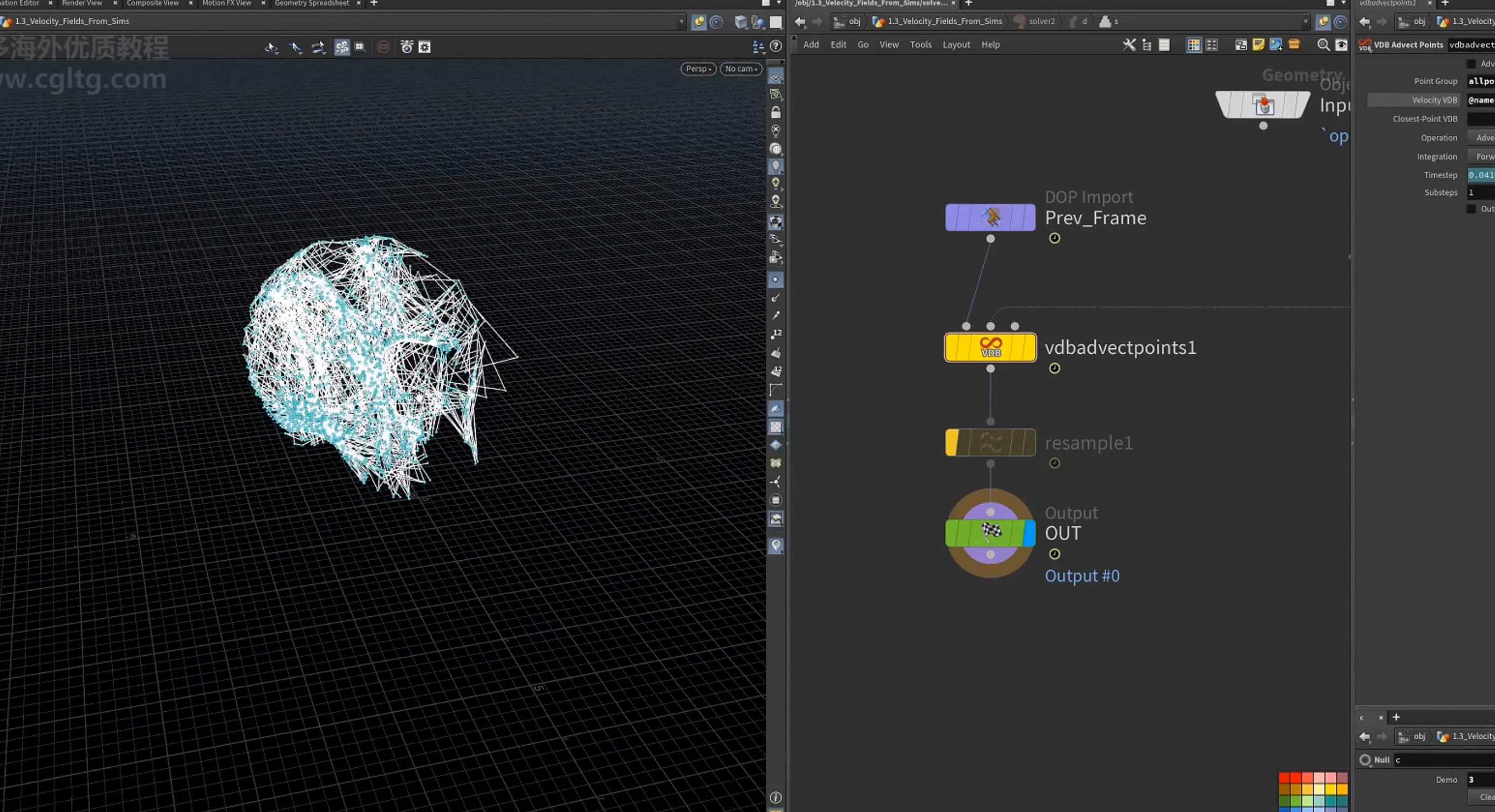Show tree view icon in network editor
The image size is (1495, 812).
pos(1147,45)
